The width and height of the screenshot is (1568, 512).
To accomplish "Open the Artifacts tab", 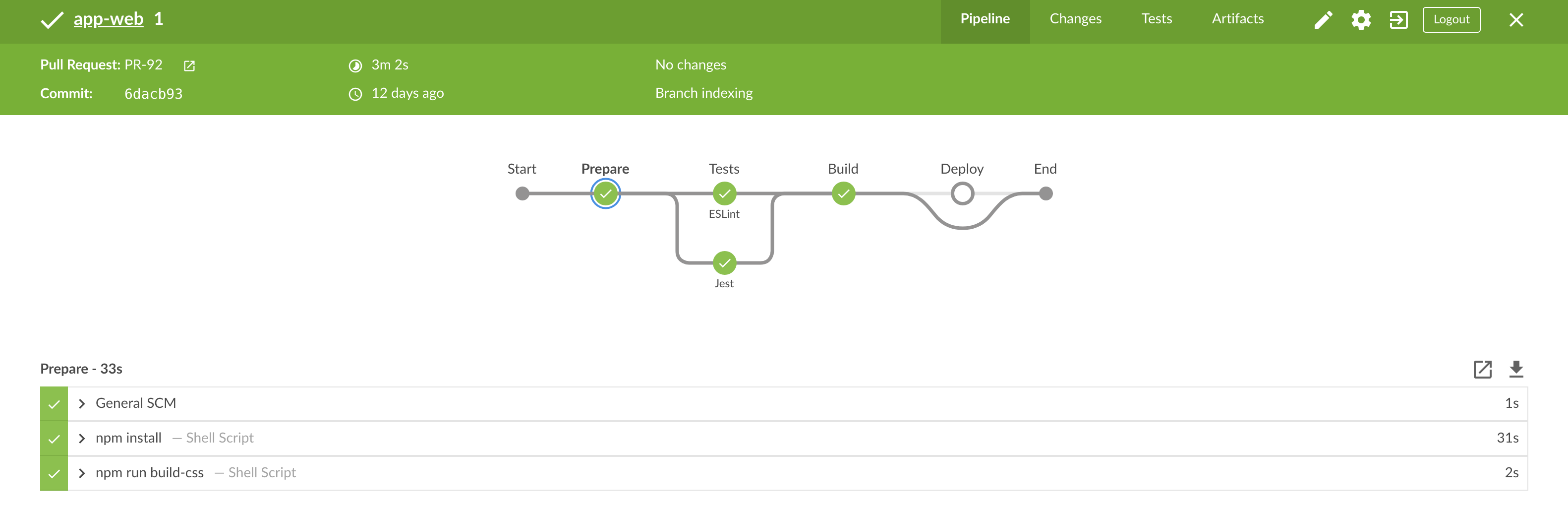I will pos(1237,19).
